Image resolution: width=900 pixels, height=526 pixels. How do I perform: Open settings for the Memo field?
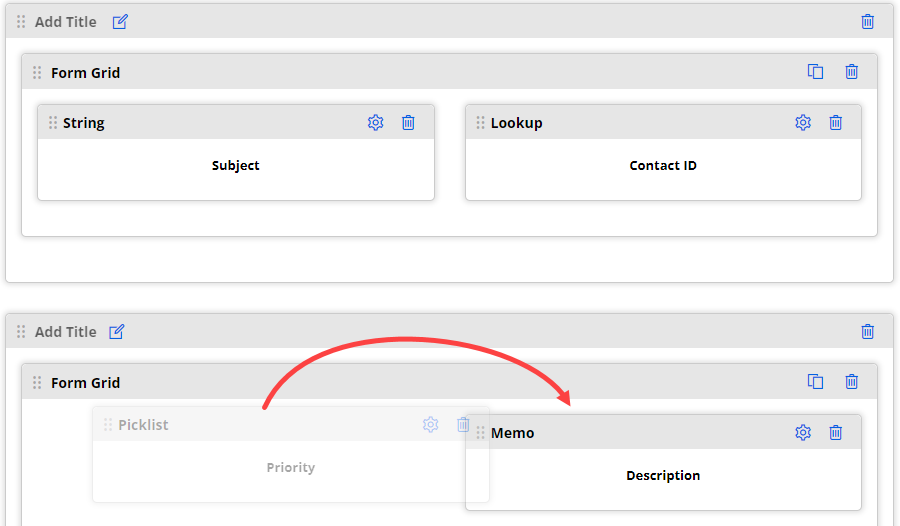click(x=803, y=432)
